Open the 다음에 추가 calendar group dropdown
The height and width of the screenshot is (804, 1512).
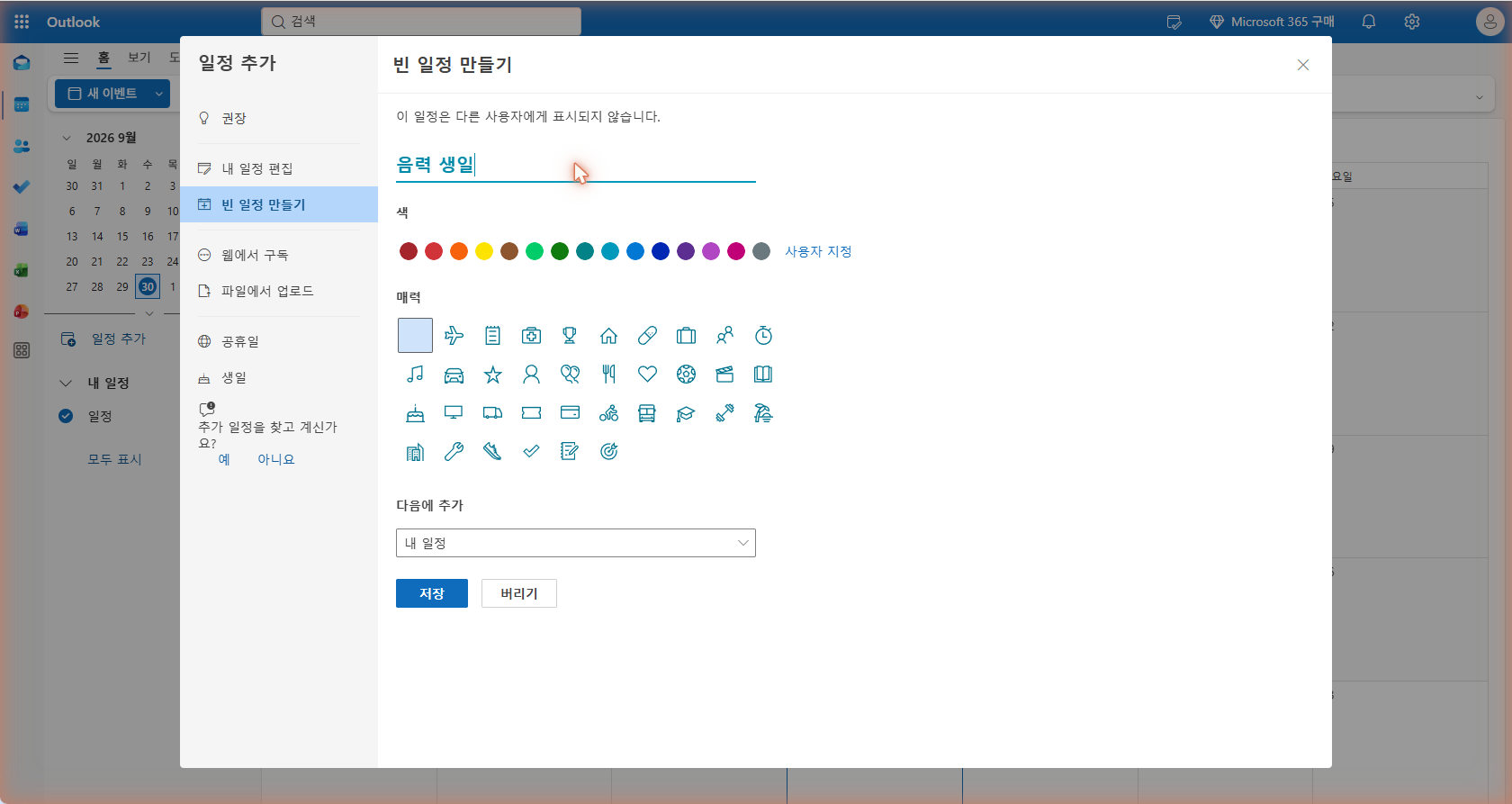576,543
